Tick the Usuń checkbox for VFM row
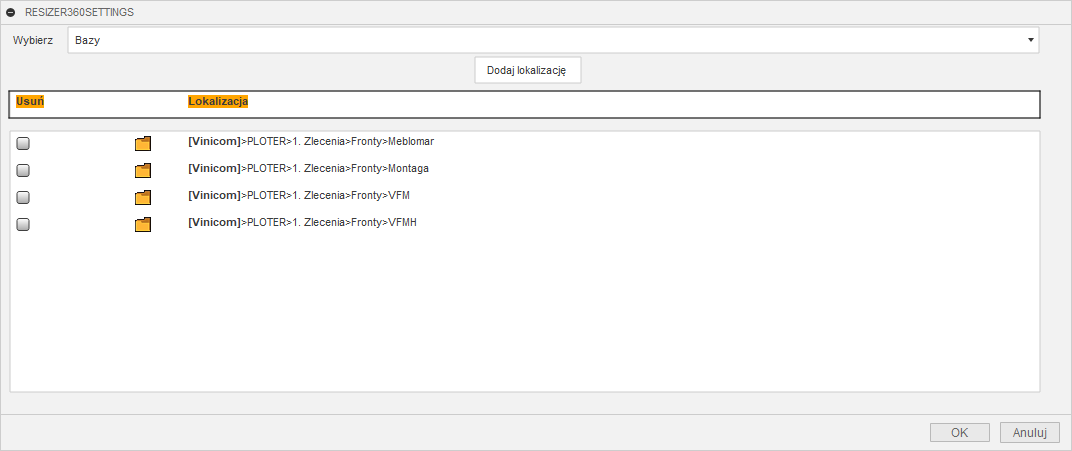This screenshot has width=1072, height=451. (x=23, y=198)
